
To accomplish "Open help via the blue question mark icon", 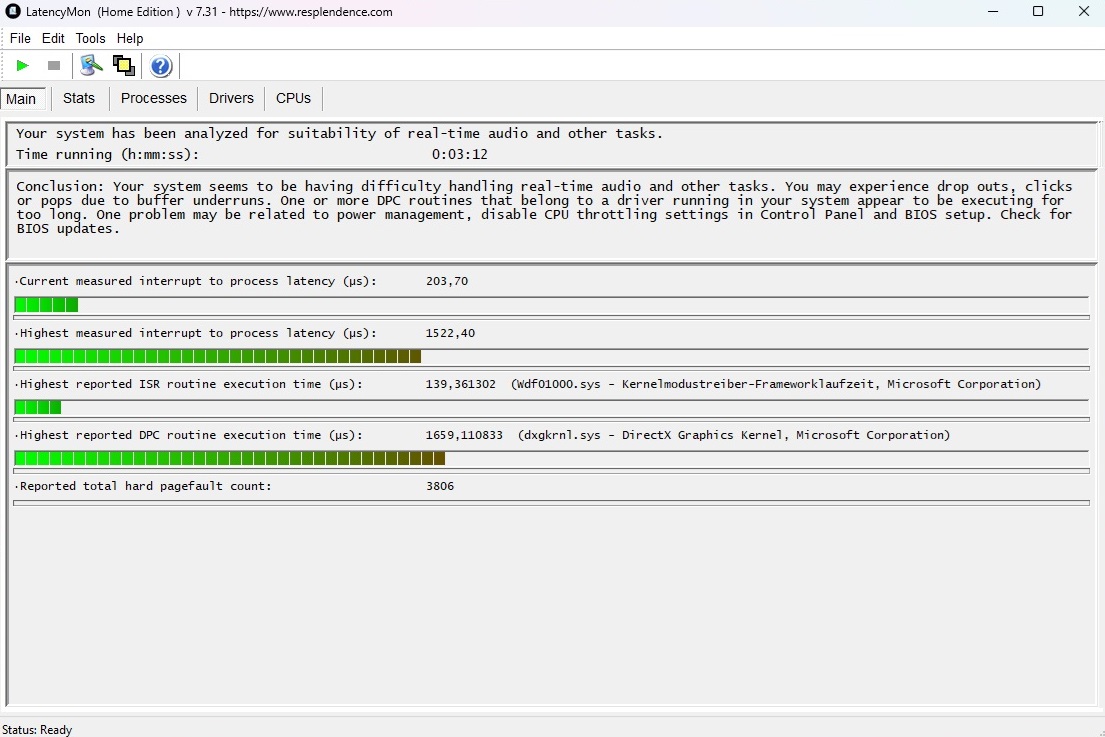I will coord(161,66).
